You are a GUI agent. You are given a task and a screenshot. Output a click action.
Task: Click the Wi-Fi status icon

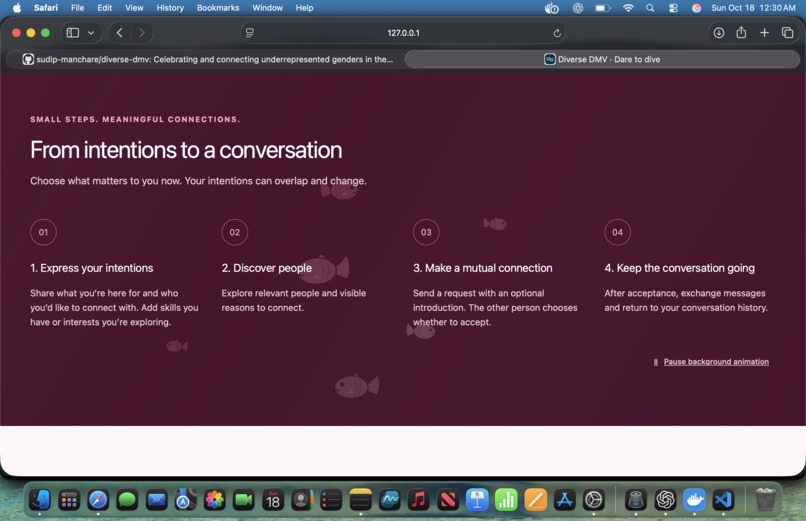628,8
